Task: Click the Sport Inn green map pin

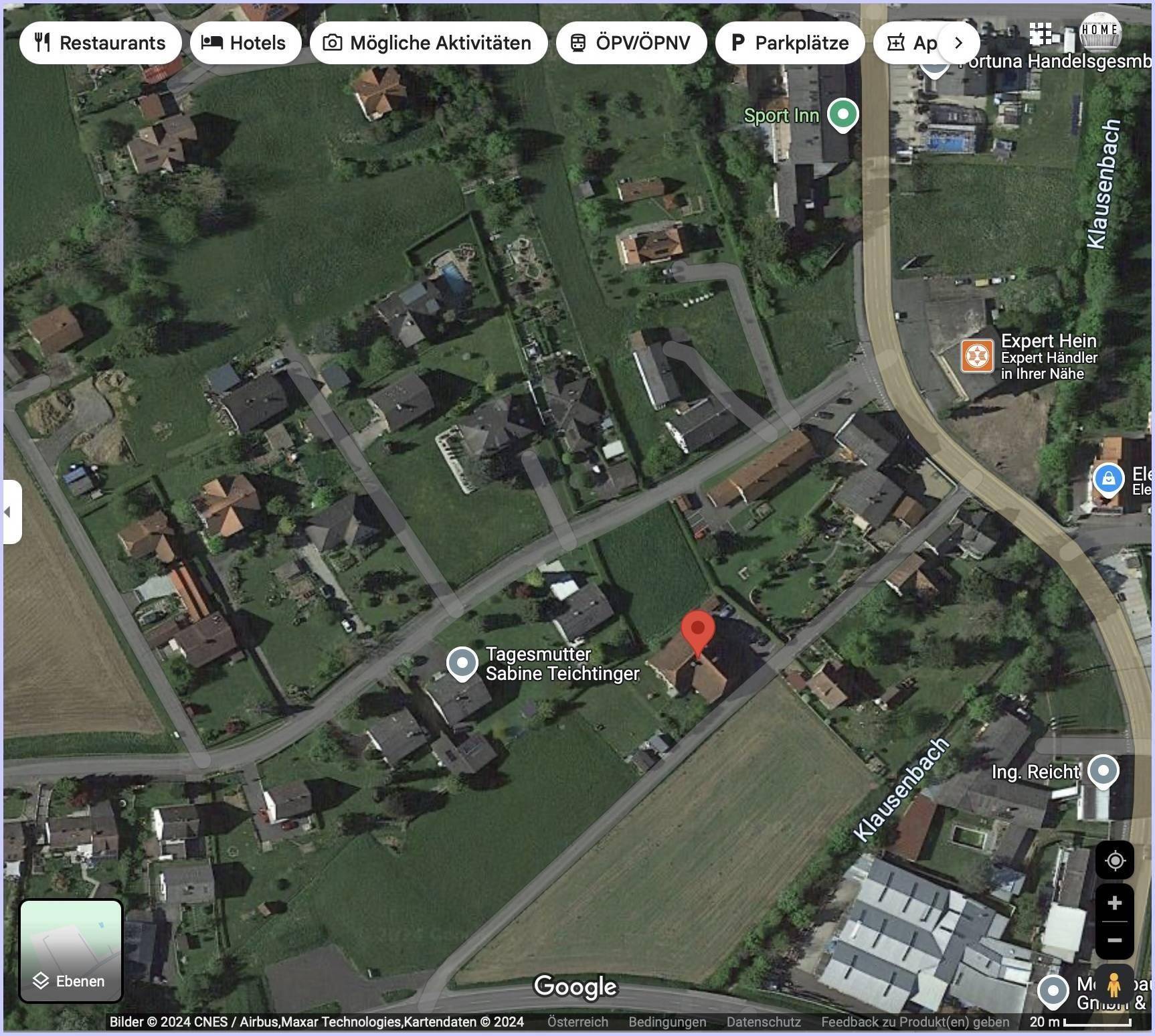Action: point(842,114)
